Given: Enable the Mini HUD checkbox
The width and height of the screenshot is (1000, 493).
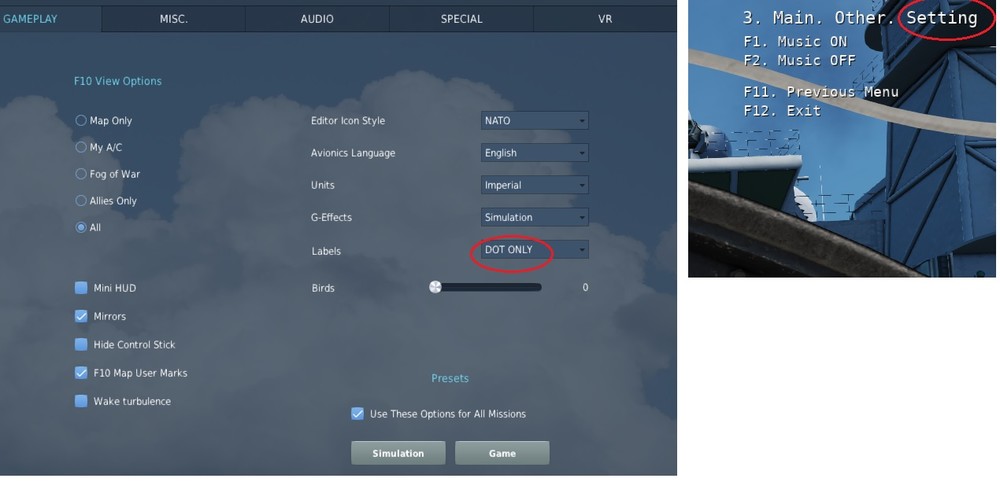Looking at the screenshot, I should 81,288.
